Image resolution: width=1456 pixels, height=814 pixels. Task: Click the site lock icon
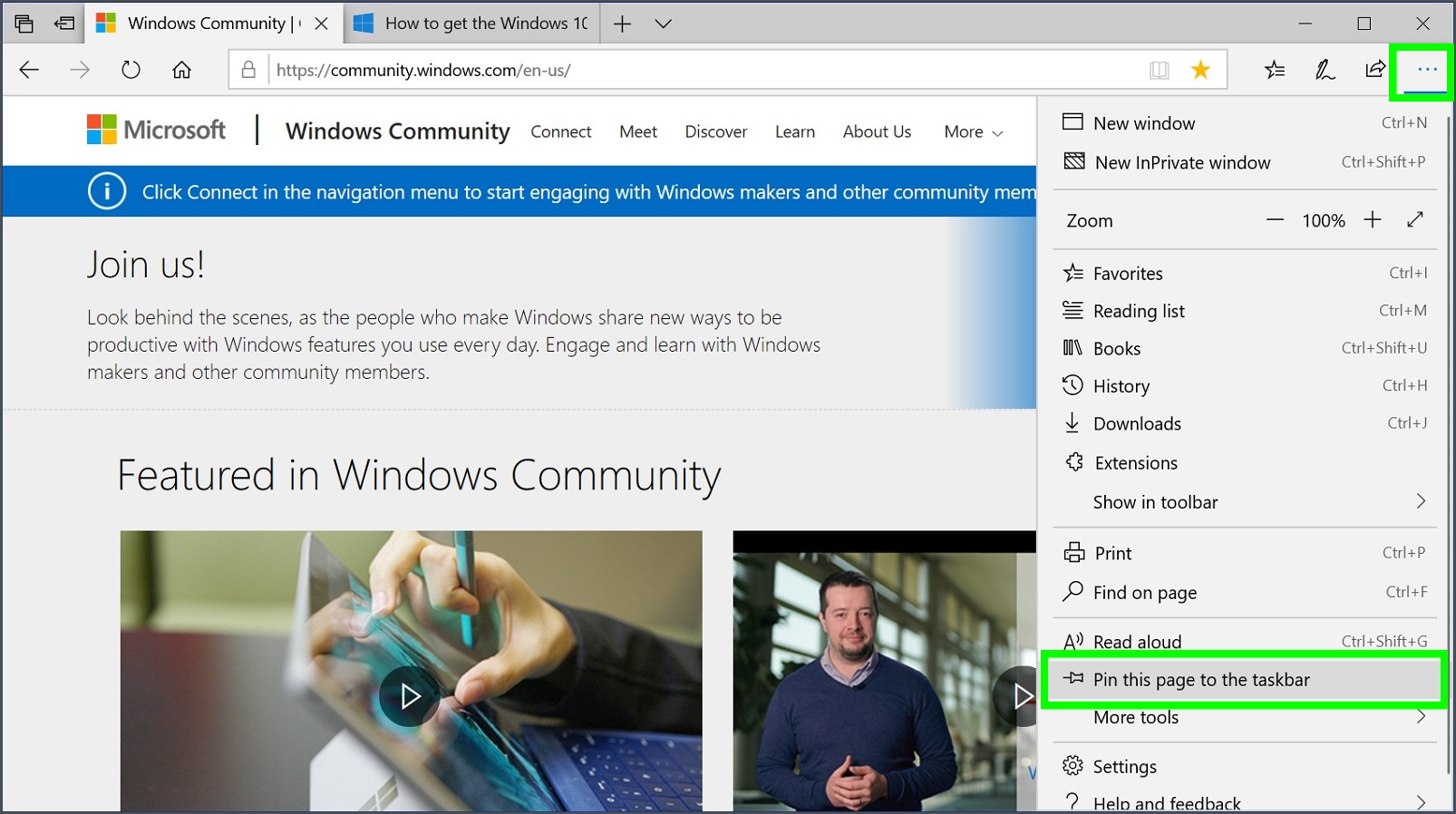(248, 70)
